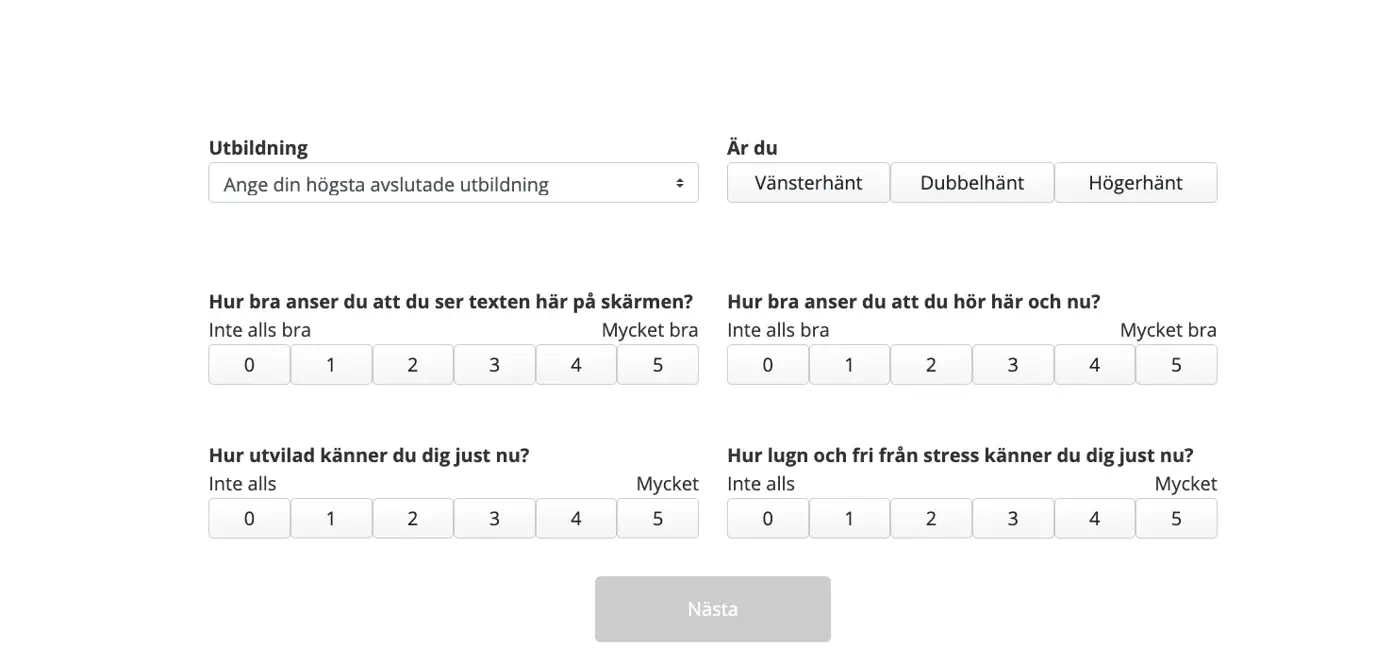Rate hearing right now as 4
Image resolution: width=1376 pixels, height=663 pixels.
pos(1094,365)
